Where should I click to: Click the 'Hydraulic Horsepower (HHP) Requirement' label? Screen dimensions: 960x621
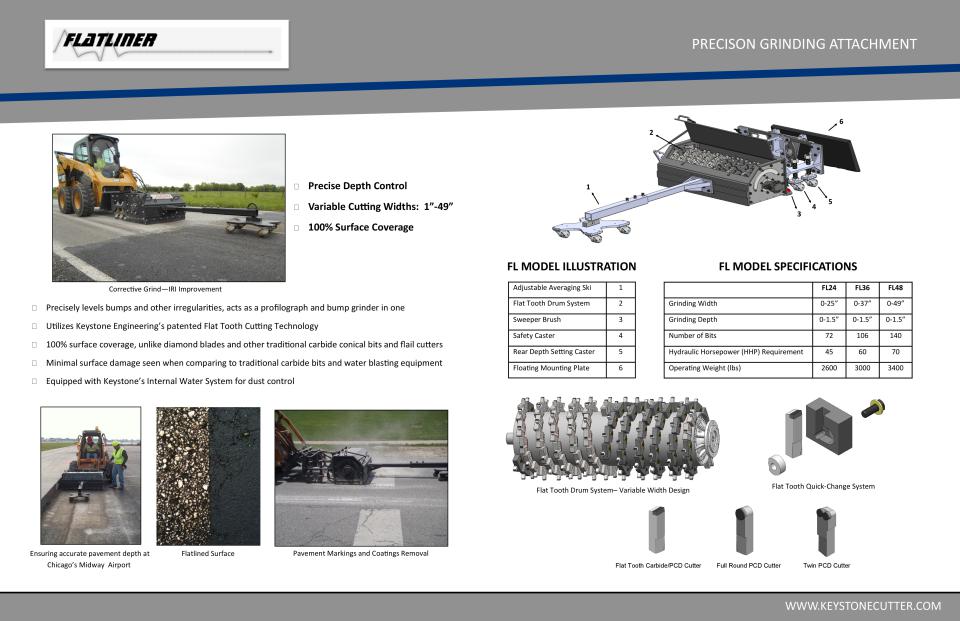tap(738, 352)
